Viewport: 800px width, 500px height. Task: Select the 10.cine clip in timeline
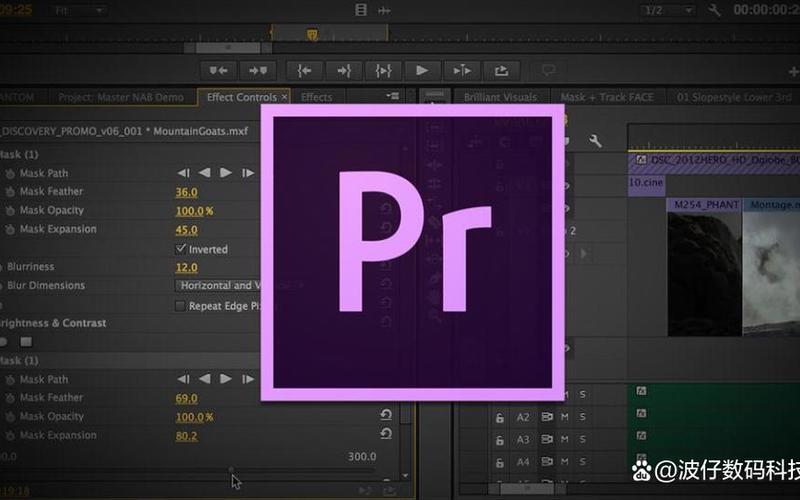point(646,185)
